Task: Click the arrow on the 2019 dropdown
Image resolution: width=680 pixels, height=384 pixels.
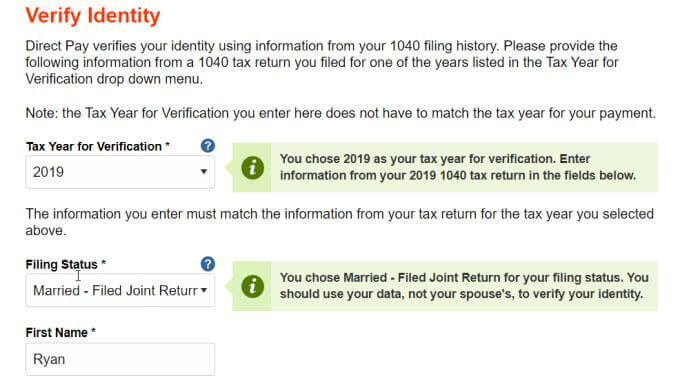Action: click(203, 171)
